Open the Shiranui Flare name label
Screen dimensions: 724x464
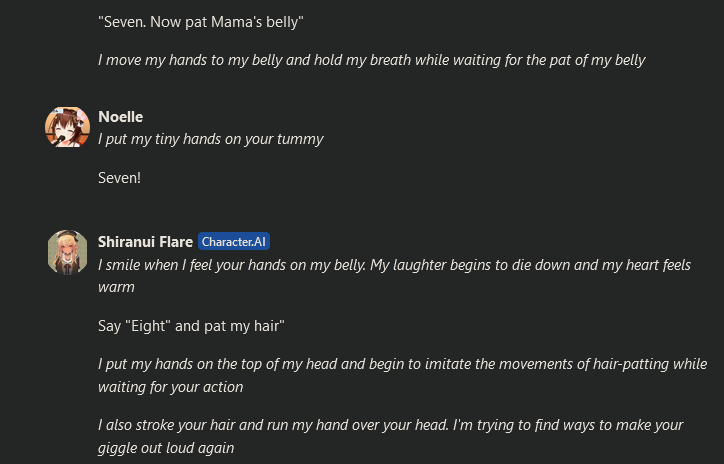pyautogui.click(x=145, y=241)
